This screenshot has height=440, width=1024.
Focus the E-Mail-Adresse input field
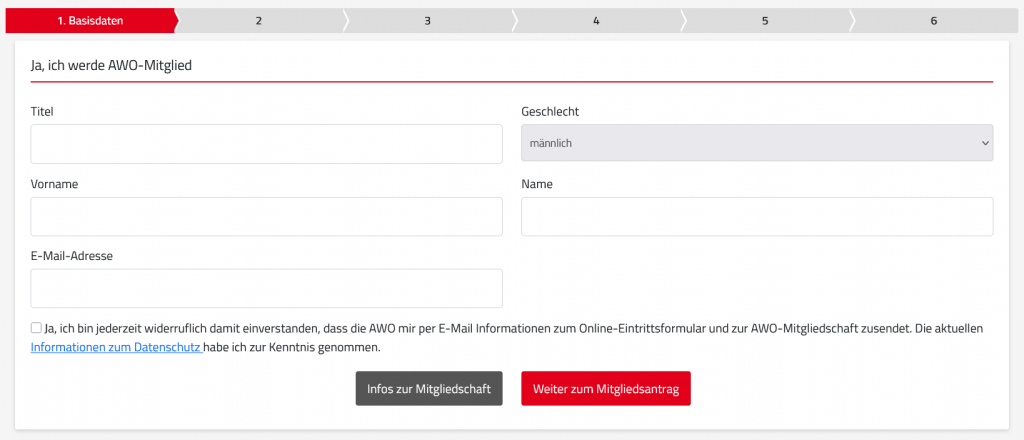tap(266, 288)
